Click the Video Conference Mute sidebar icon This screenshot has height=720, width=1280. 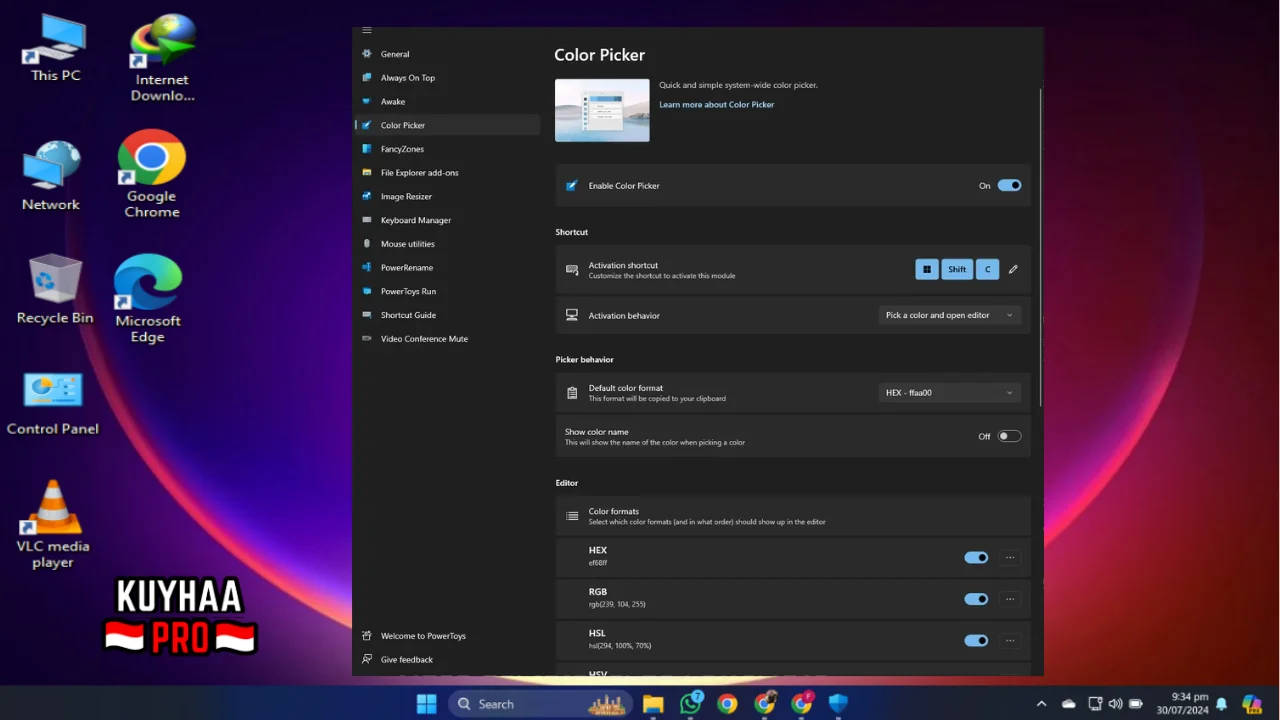point(367,339)
